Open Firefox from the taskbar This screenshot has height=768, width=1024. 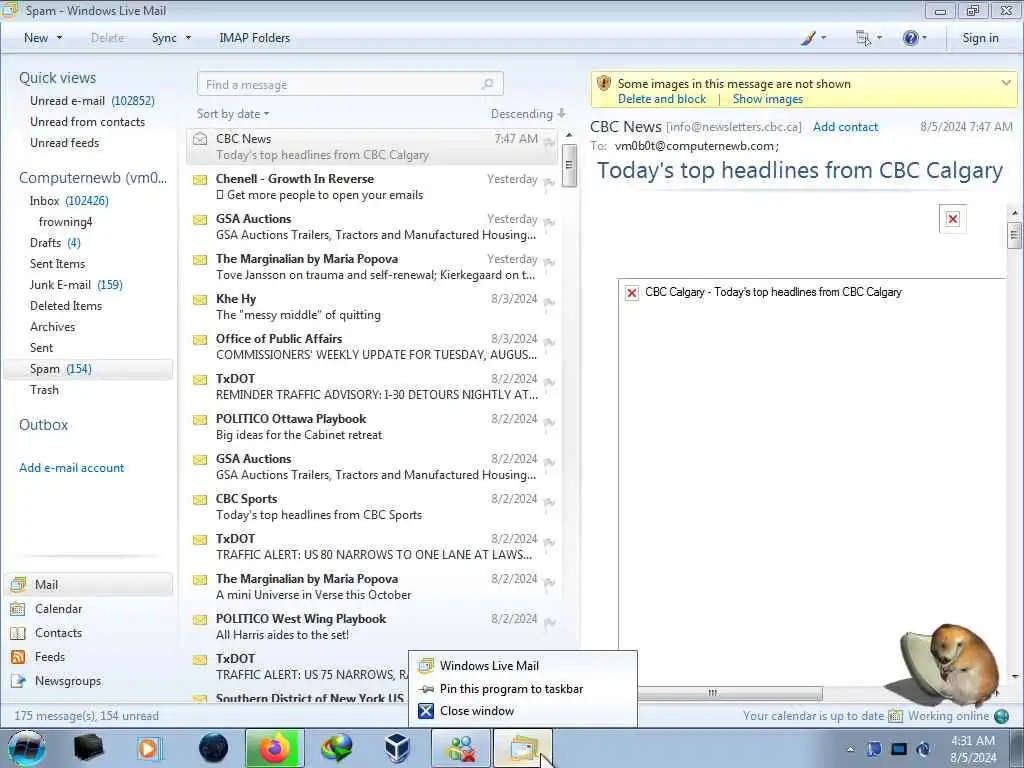pos(274,748)
